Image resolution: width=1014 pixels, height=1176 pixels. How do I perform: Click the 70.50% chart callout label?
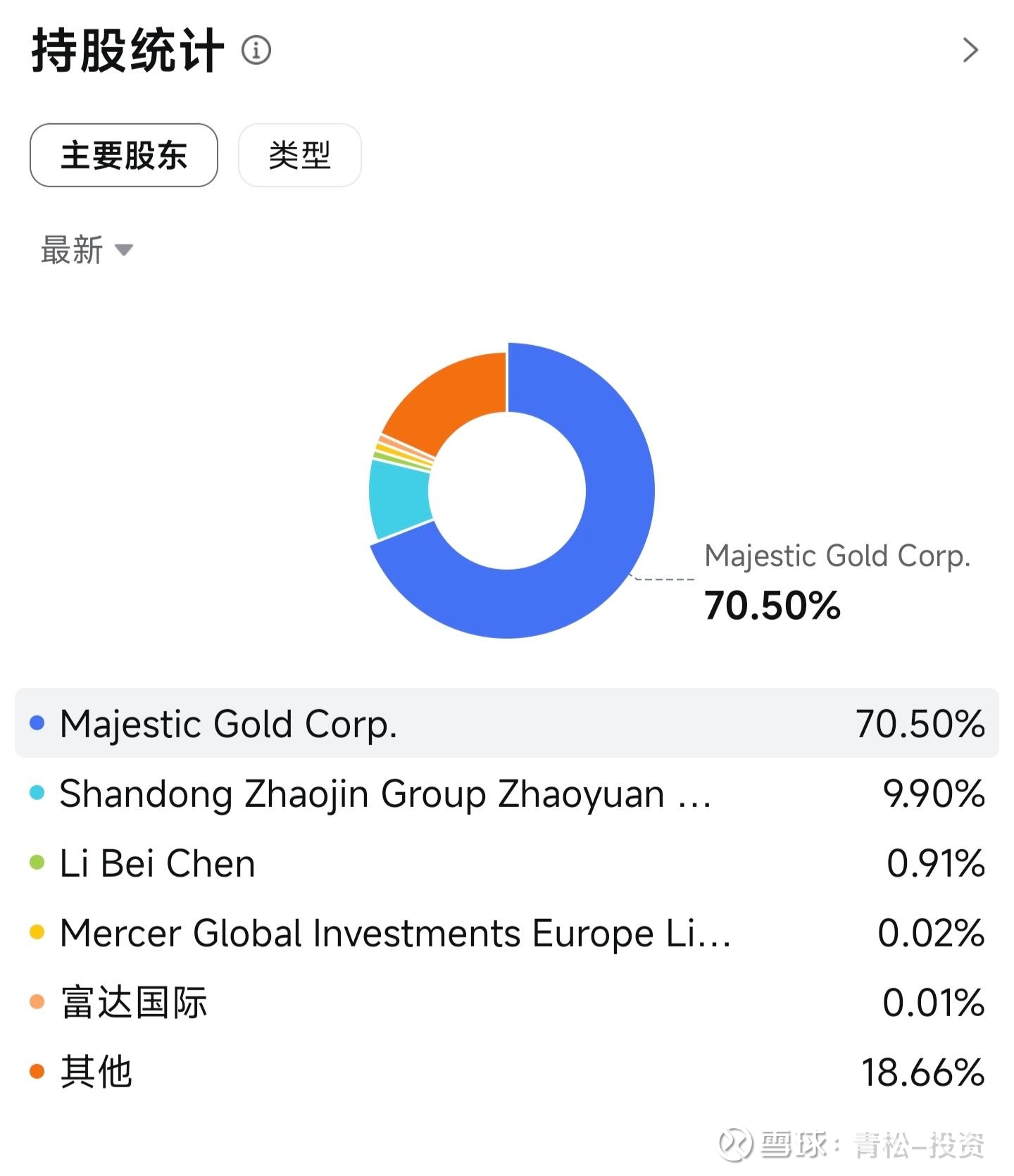tap(772, 606)
